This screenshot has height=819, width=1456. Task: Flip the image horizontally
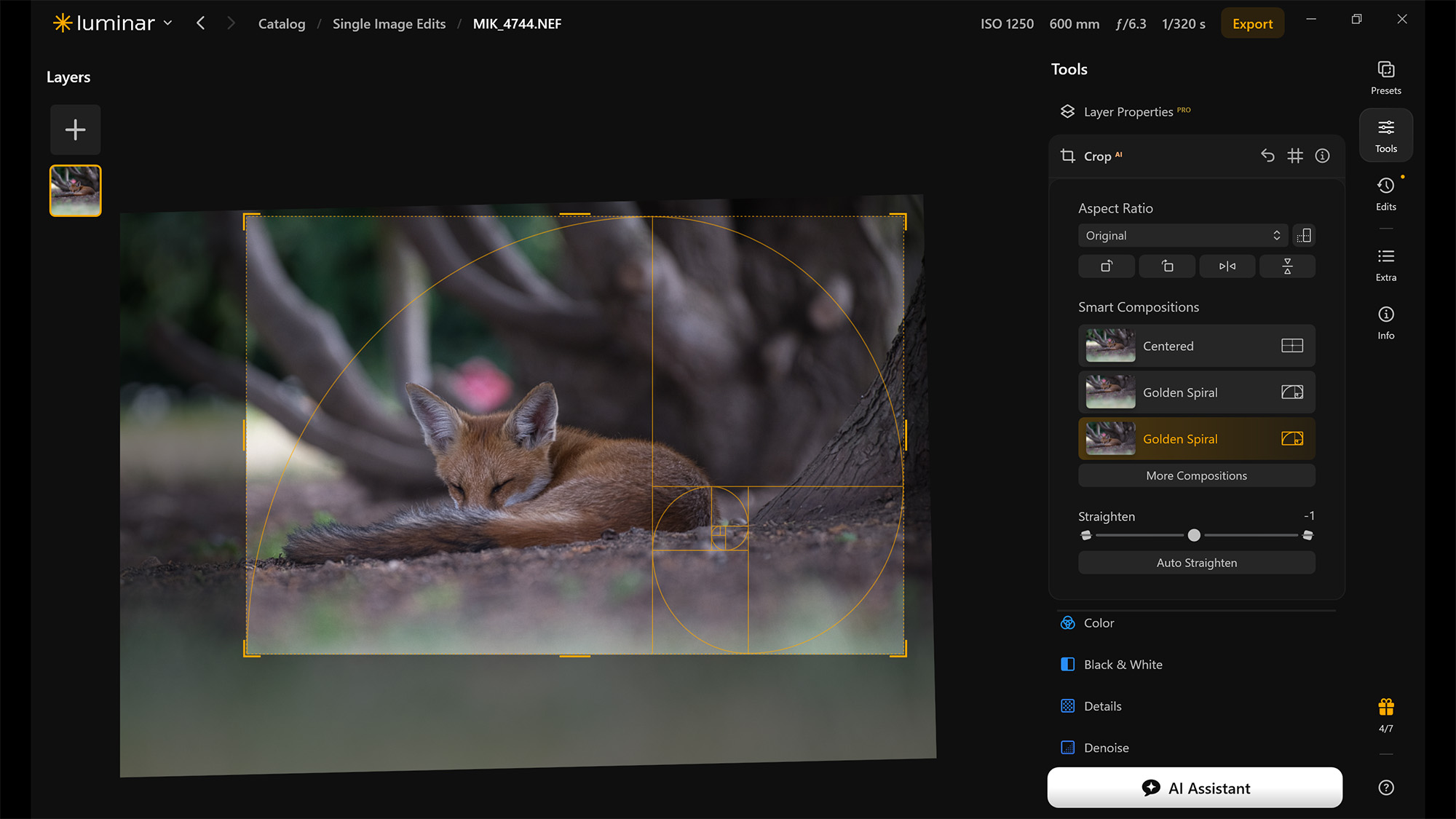(1227, 266)
